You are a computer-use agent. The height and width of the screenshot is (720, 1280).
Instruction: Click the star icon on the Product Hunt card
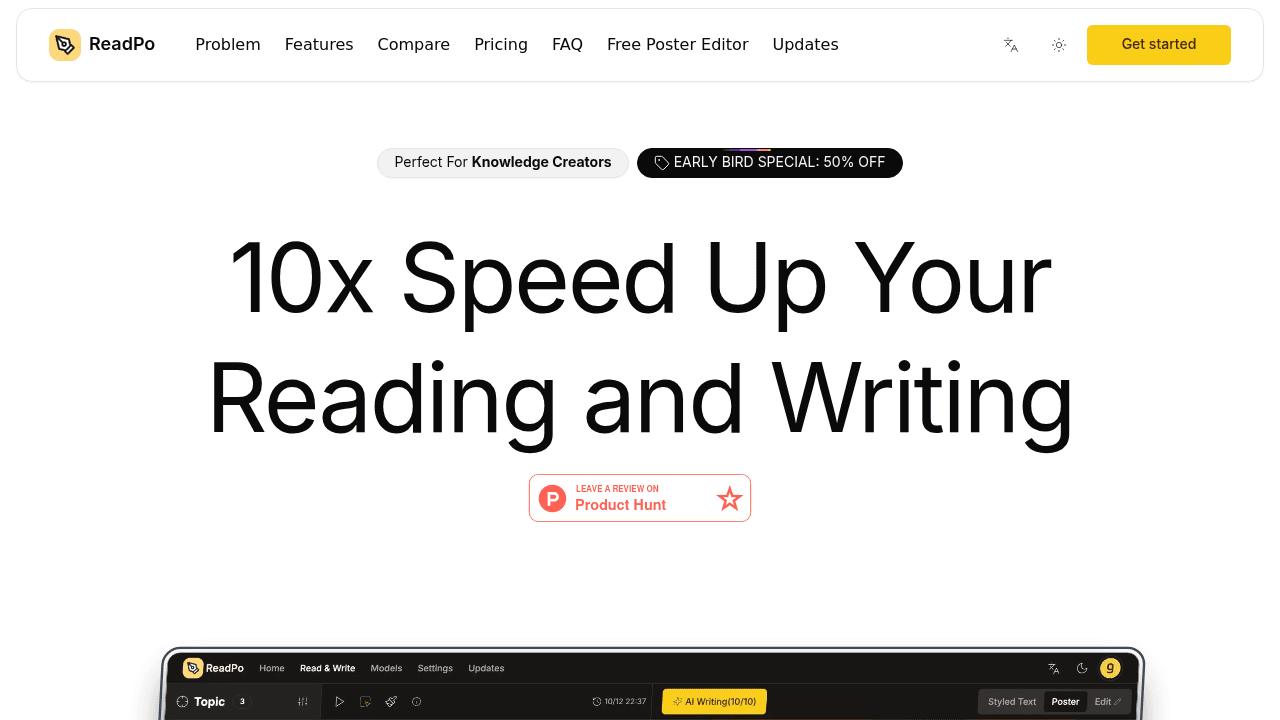(x=729, y=498)
